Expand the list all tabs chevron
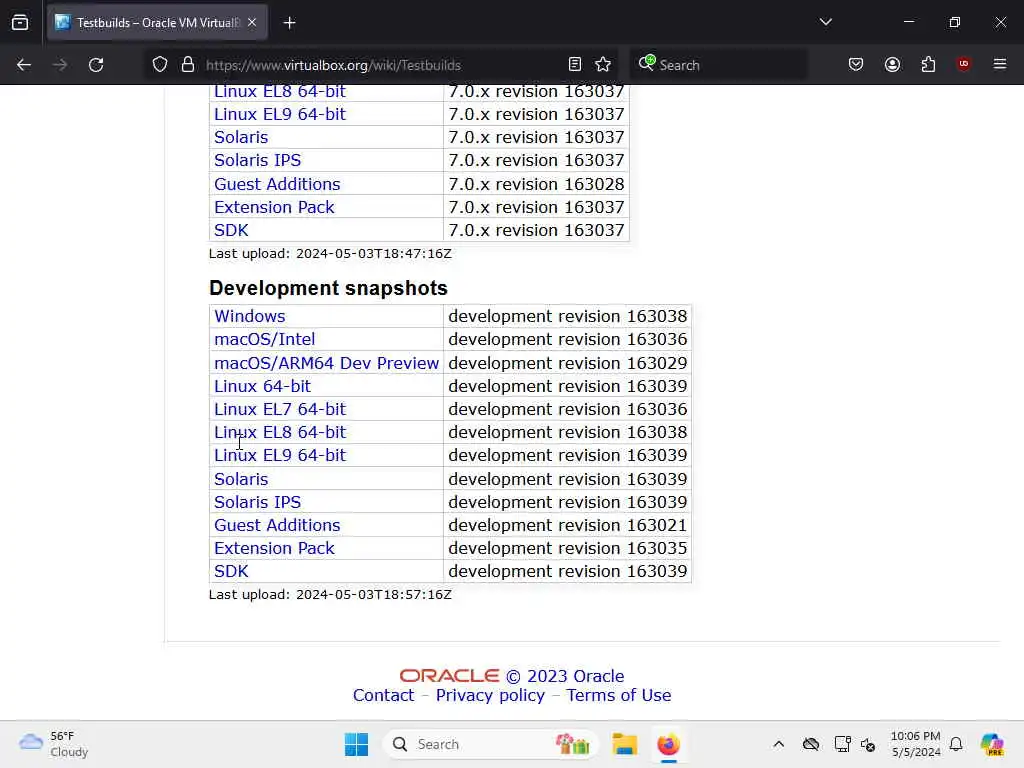The image size is (1024, 768). pos(825,22)
